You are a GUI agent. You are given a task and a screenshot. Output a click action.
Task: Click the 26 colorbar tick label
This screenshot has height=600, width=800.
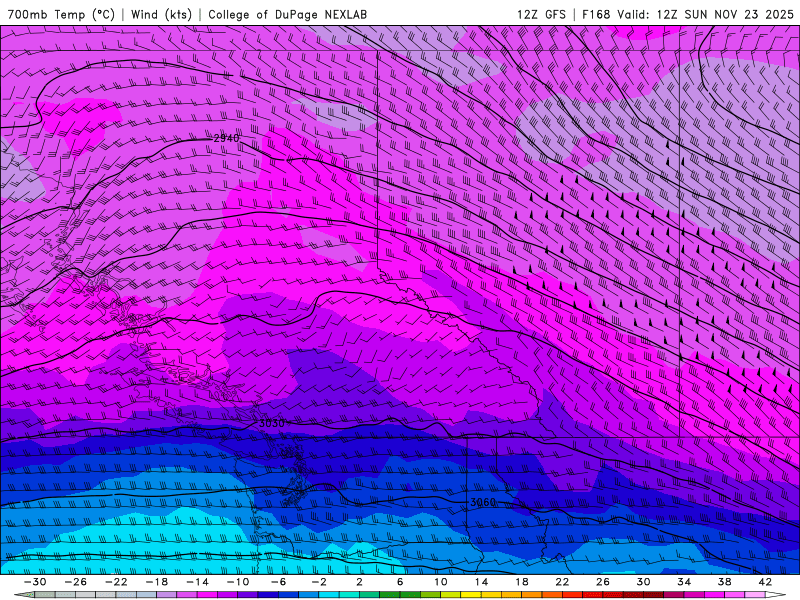pyautogui.click(x=603, y=582)
